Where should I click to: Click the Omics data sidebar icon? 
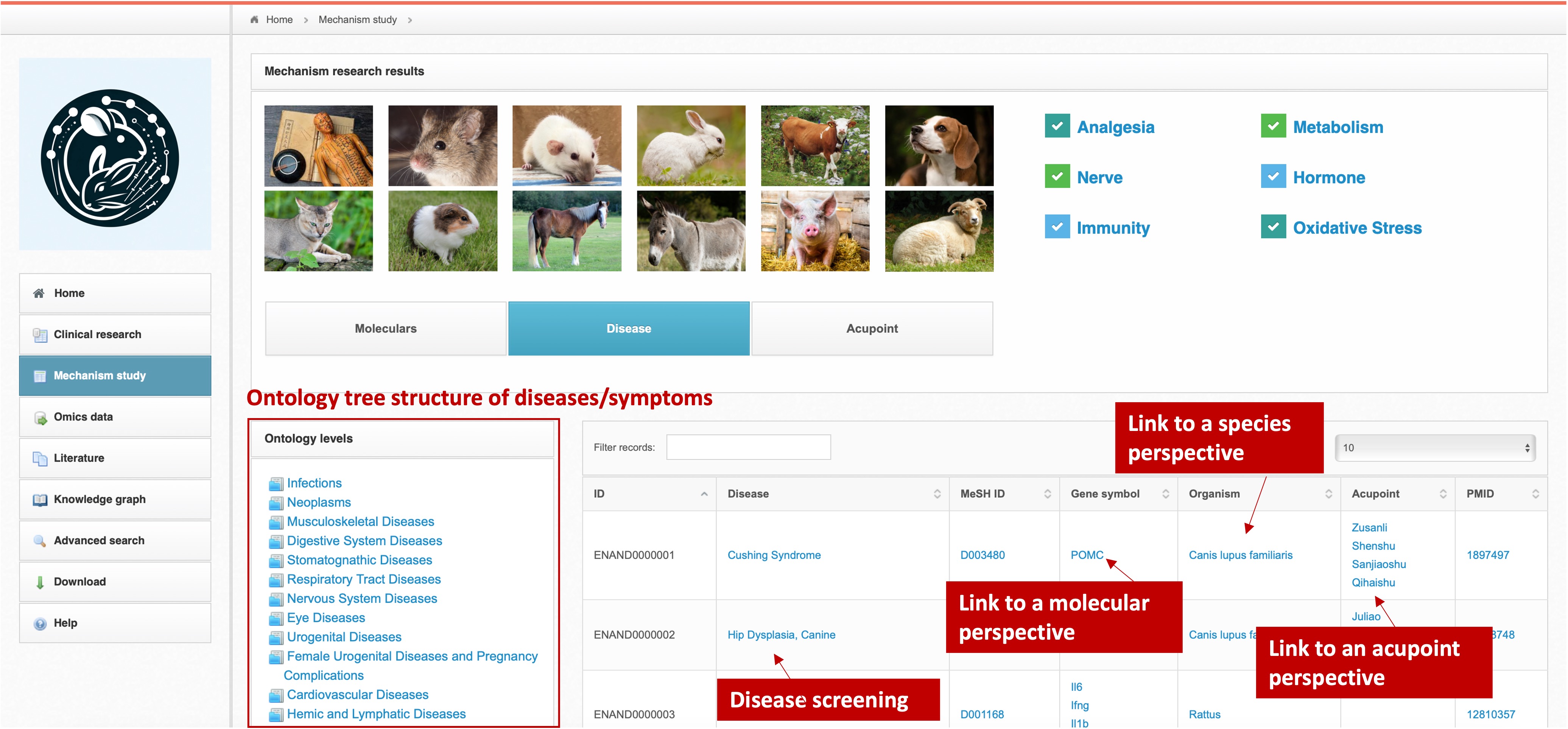40,418
